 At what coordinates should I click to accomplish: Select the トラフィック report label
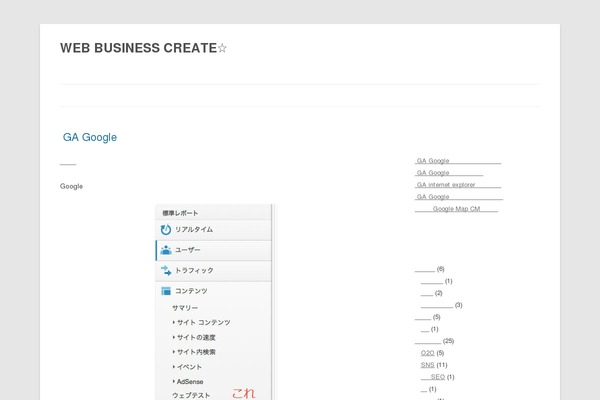[194, 270]
